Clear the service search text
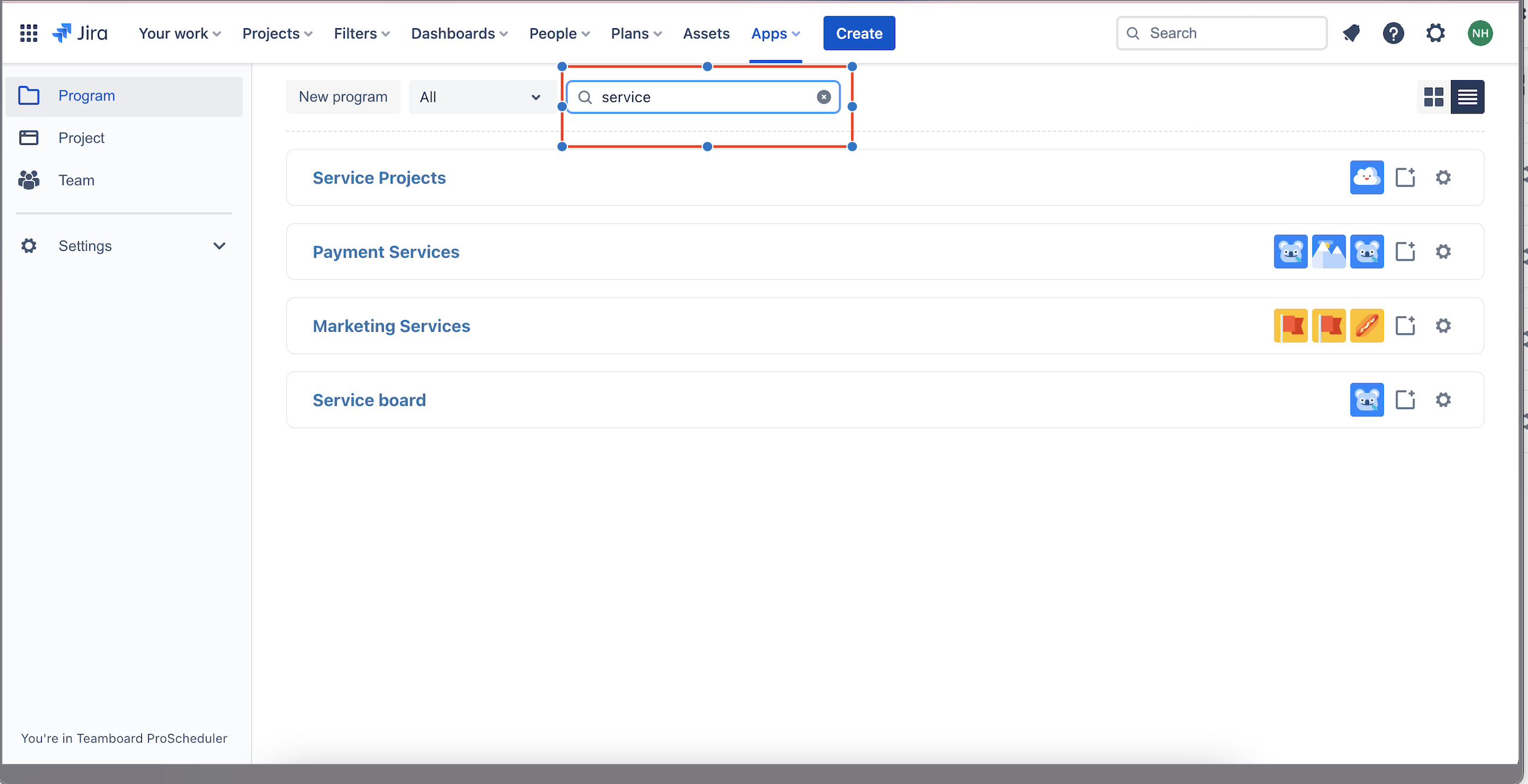This screenshot has width=1528, height=784. [824, 97]
